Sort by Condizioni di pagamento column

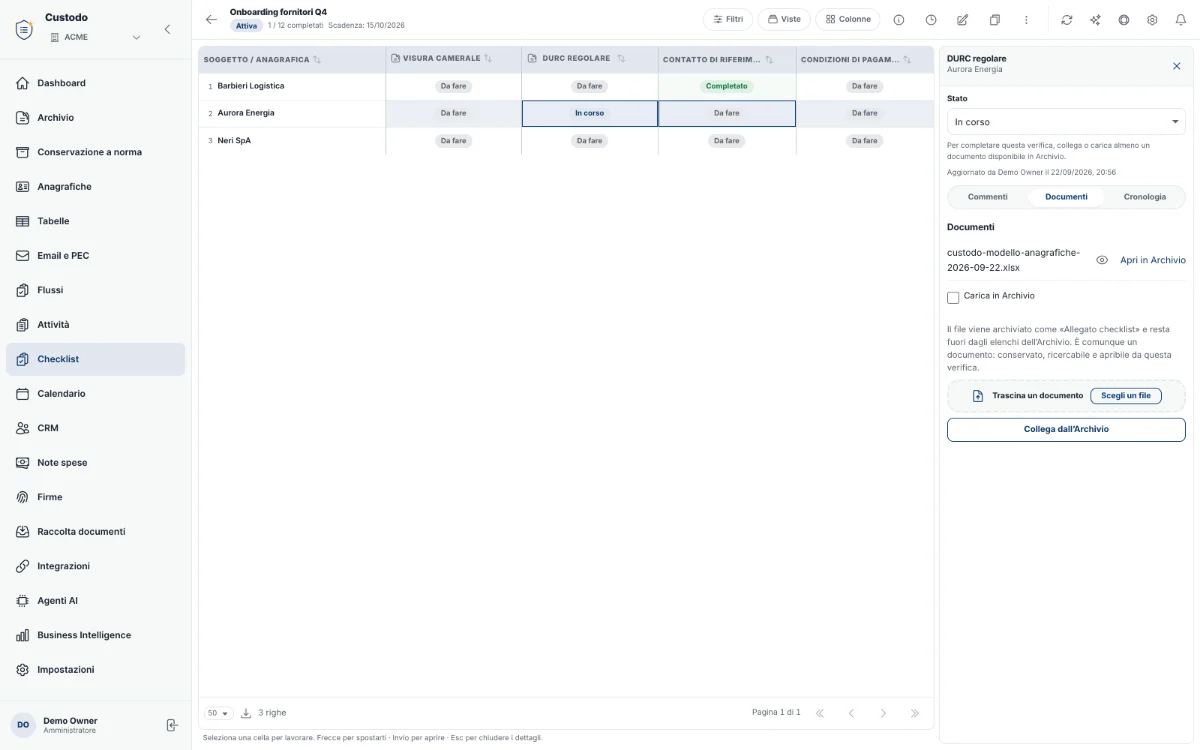pyautogui.click(x=908, y=60)
